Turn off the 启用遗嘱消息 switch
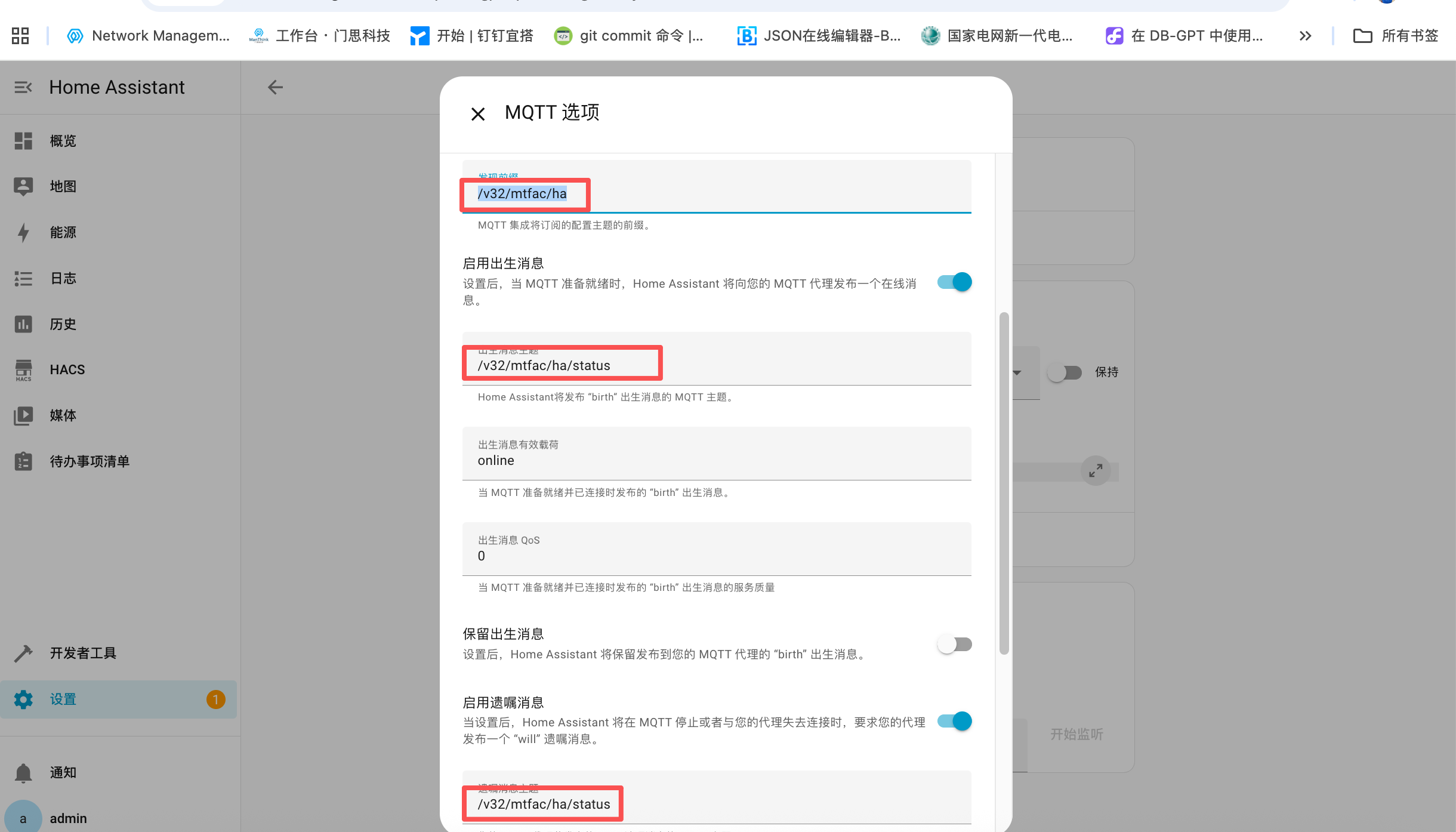1456x832 pixels. click(x=954, y=721)
